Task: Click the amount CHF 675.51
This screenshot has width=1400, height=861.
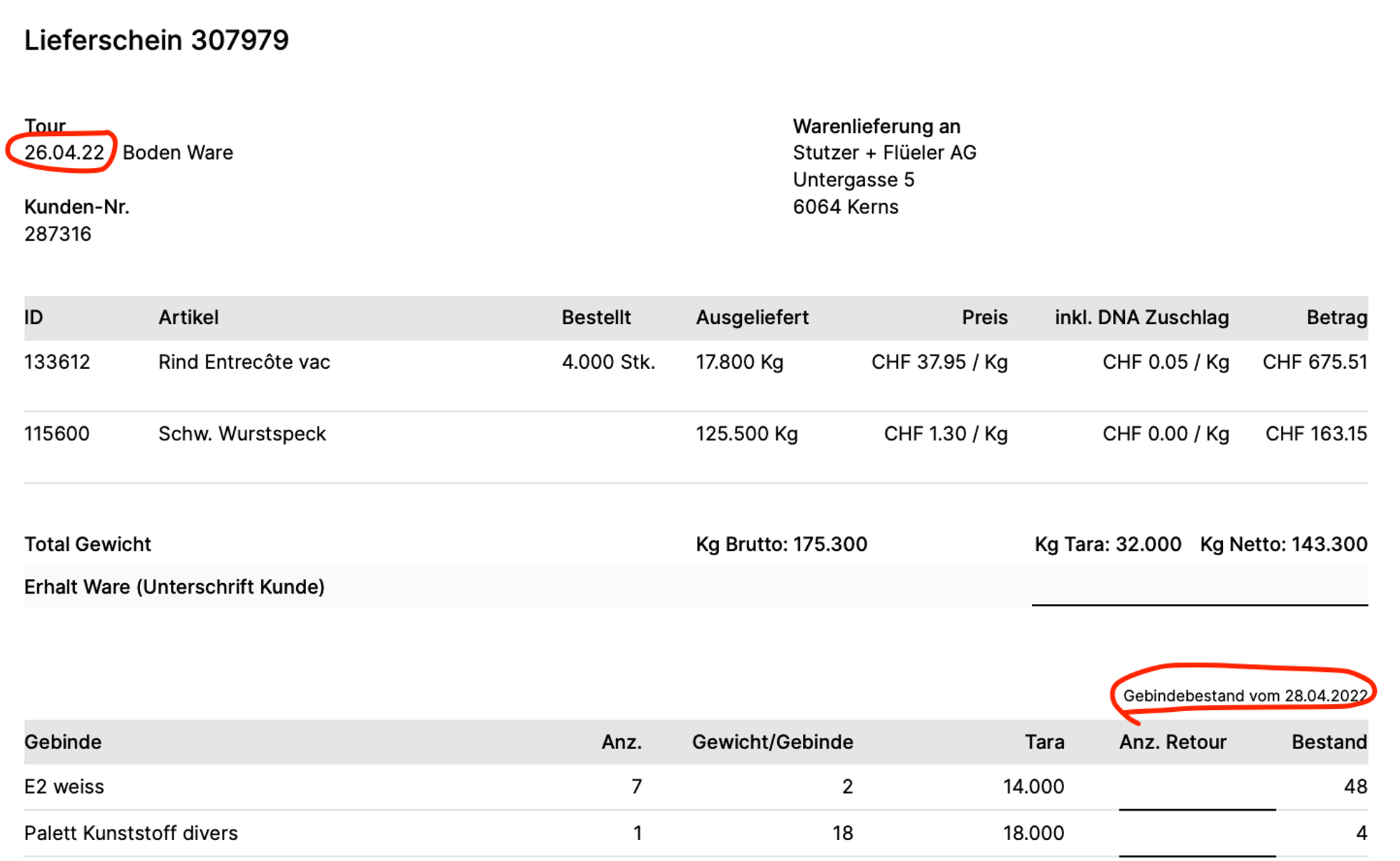Action: pos(1315,362)
